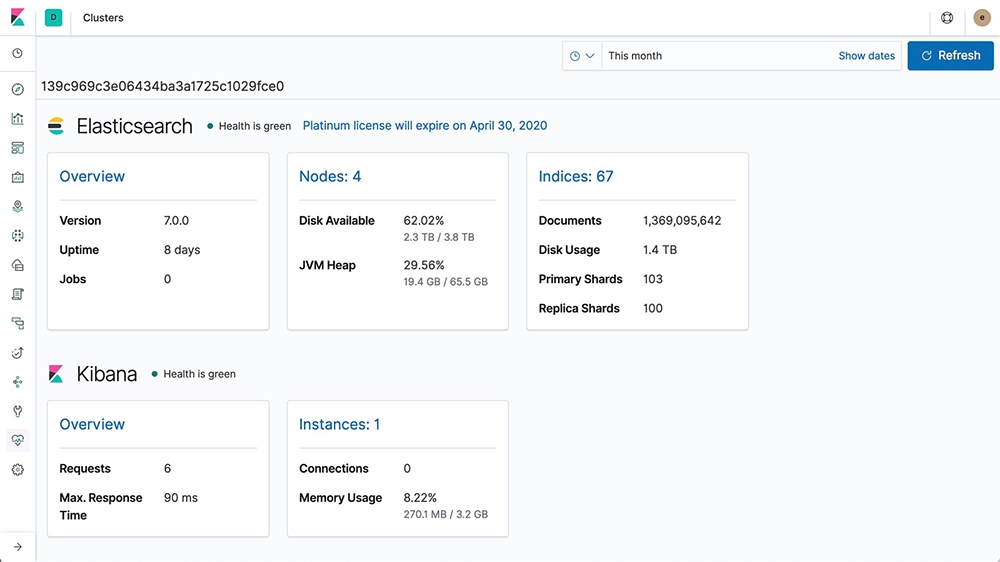Click Kibana 'Health is green' status

(194, 374)
